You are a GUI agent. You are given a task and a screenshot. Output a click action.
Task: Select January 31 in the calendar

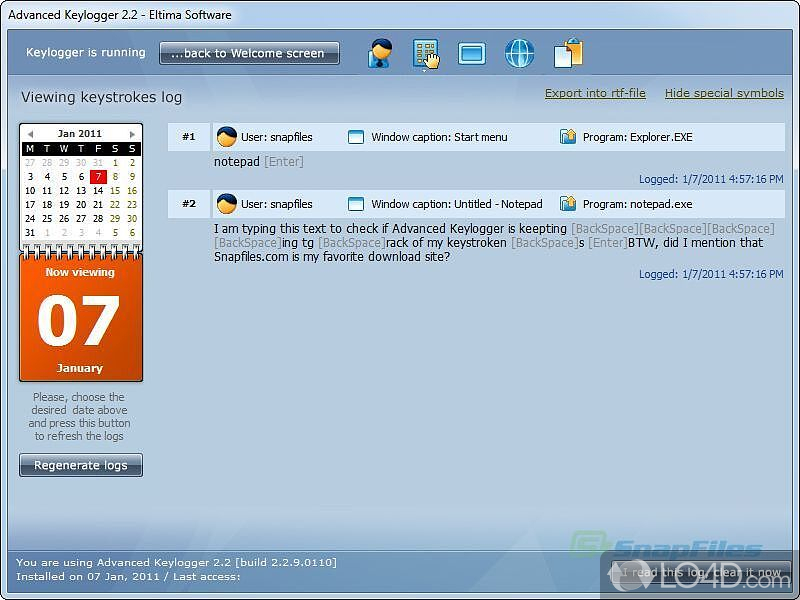coord(30,232)
